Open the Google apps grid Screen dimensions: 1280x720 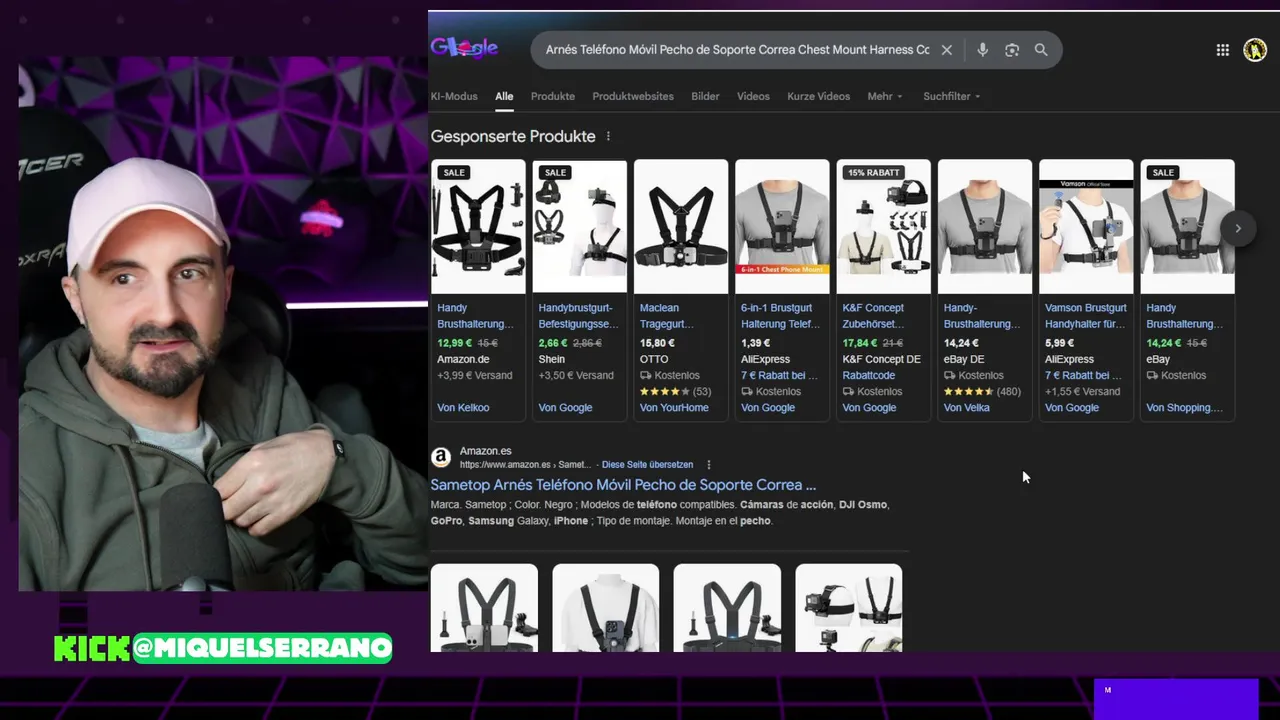1222,50
